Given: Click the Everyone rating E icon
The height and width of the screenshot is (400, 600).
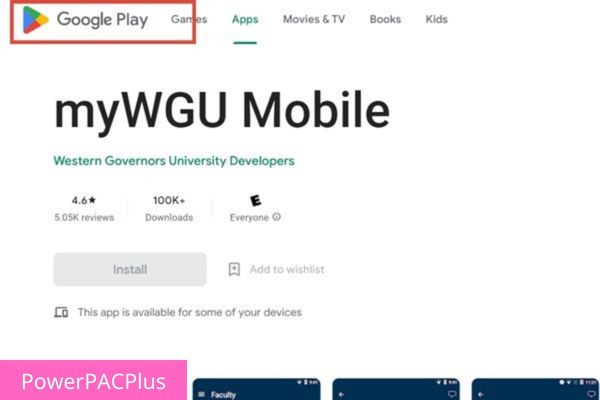Looking at the screenshot, I should [255, 200].
